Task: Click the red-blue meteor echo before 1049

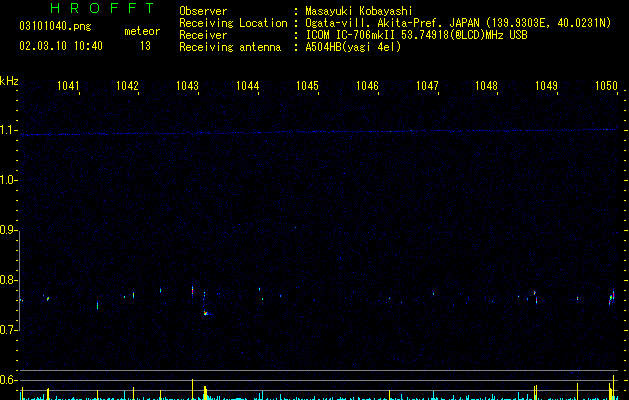Action: [536, 298]
